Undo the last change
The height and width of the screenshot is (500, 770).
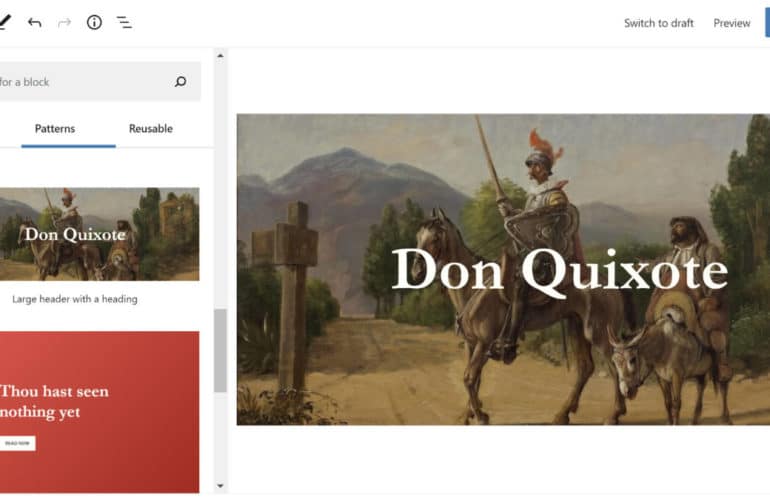tap(34, 23)
